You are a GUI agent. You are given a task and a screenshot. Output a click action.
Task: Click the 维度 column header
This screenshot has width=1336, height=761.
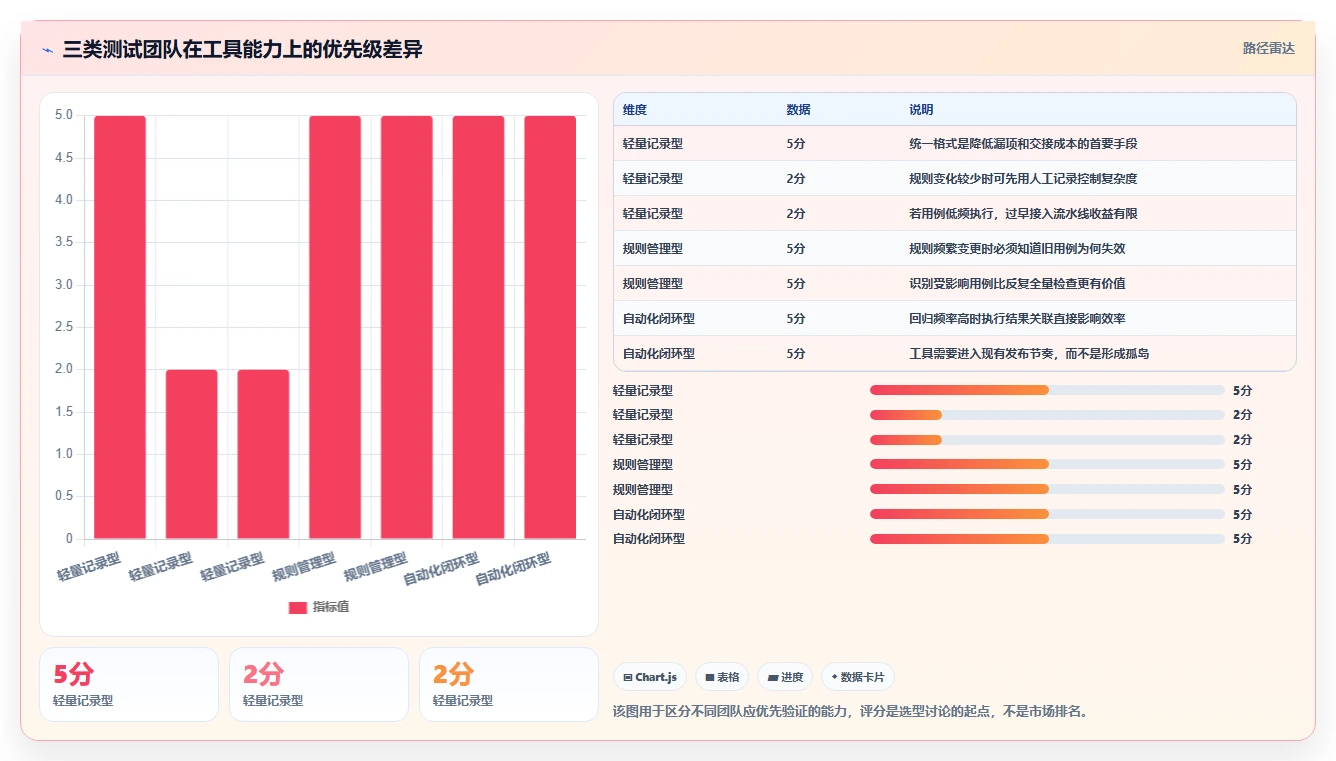pyautogui.click(x=635, y=110)
